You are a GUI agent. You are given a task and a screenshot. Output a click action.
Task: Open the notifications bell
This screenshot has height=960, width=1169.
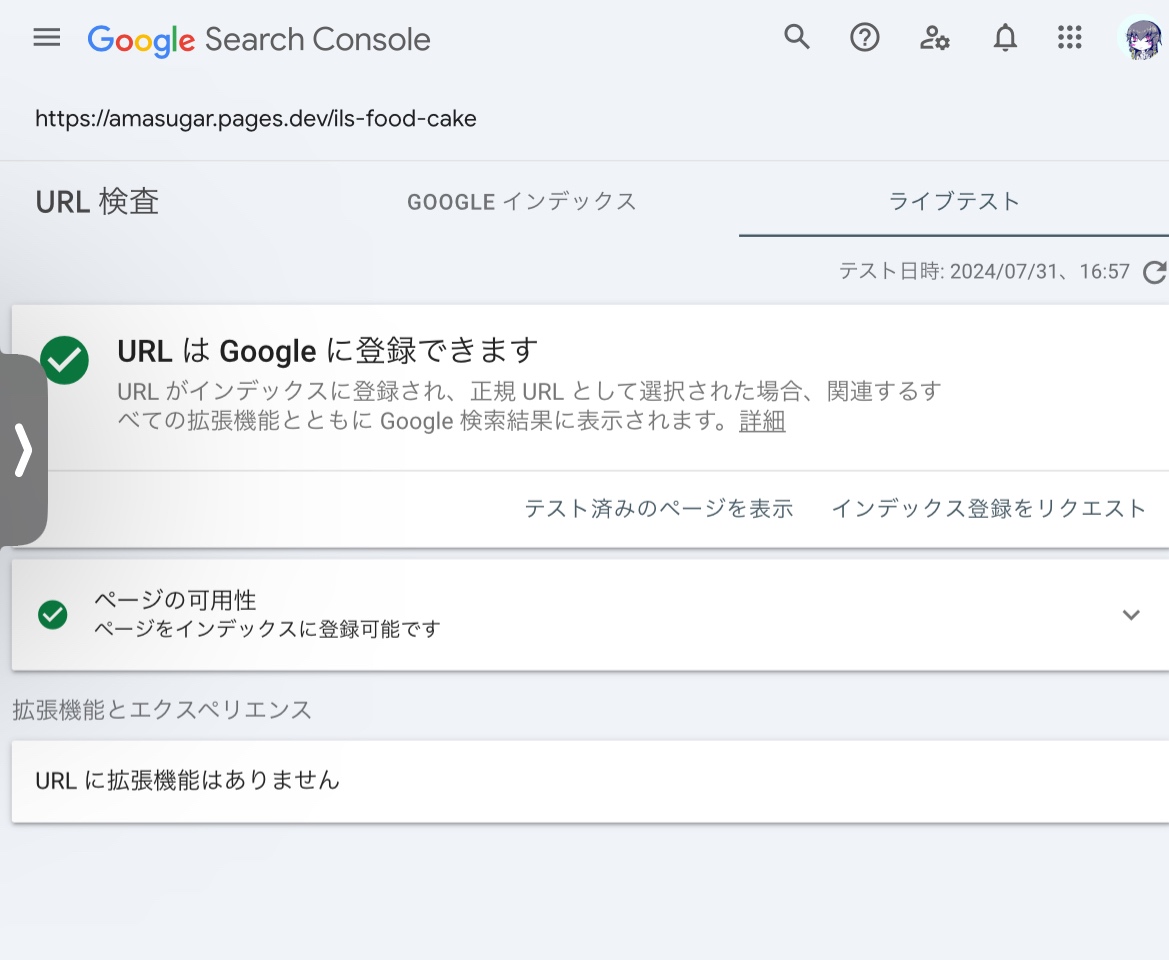[1005, 37]
